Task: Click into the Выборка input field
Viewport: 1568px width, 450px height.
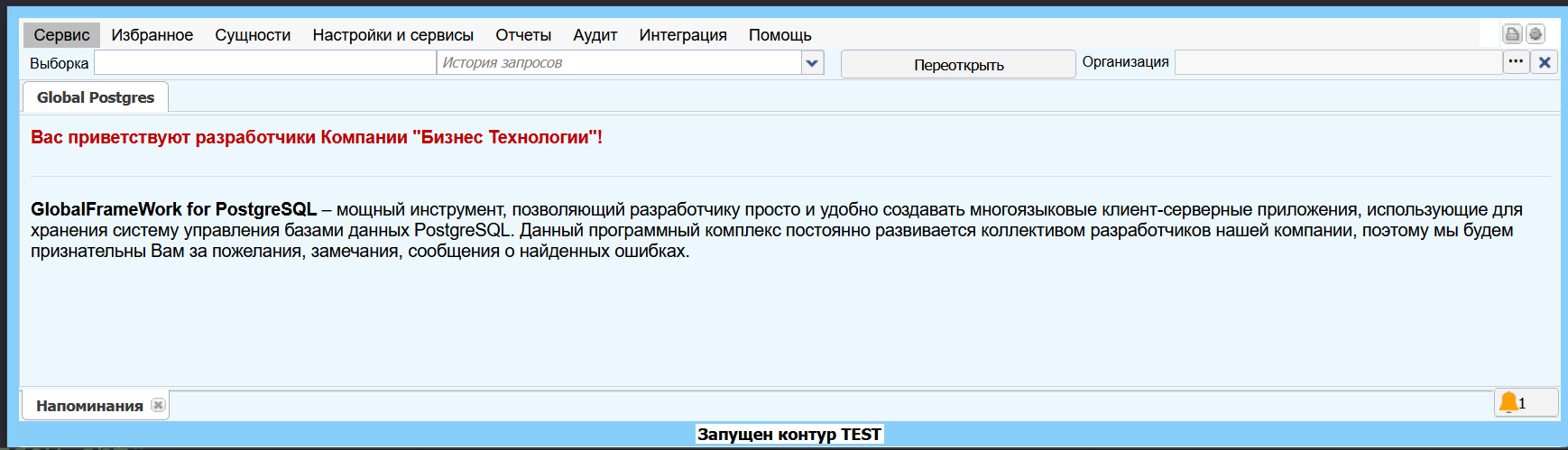Action: (x=264, y=63)
